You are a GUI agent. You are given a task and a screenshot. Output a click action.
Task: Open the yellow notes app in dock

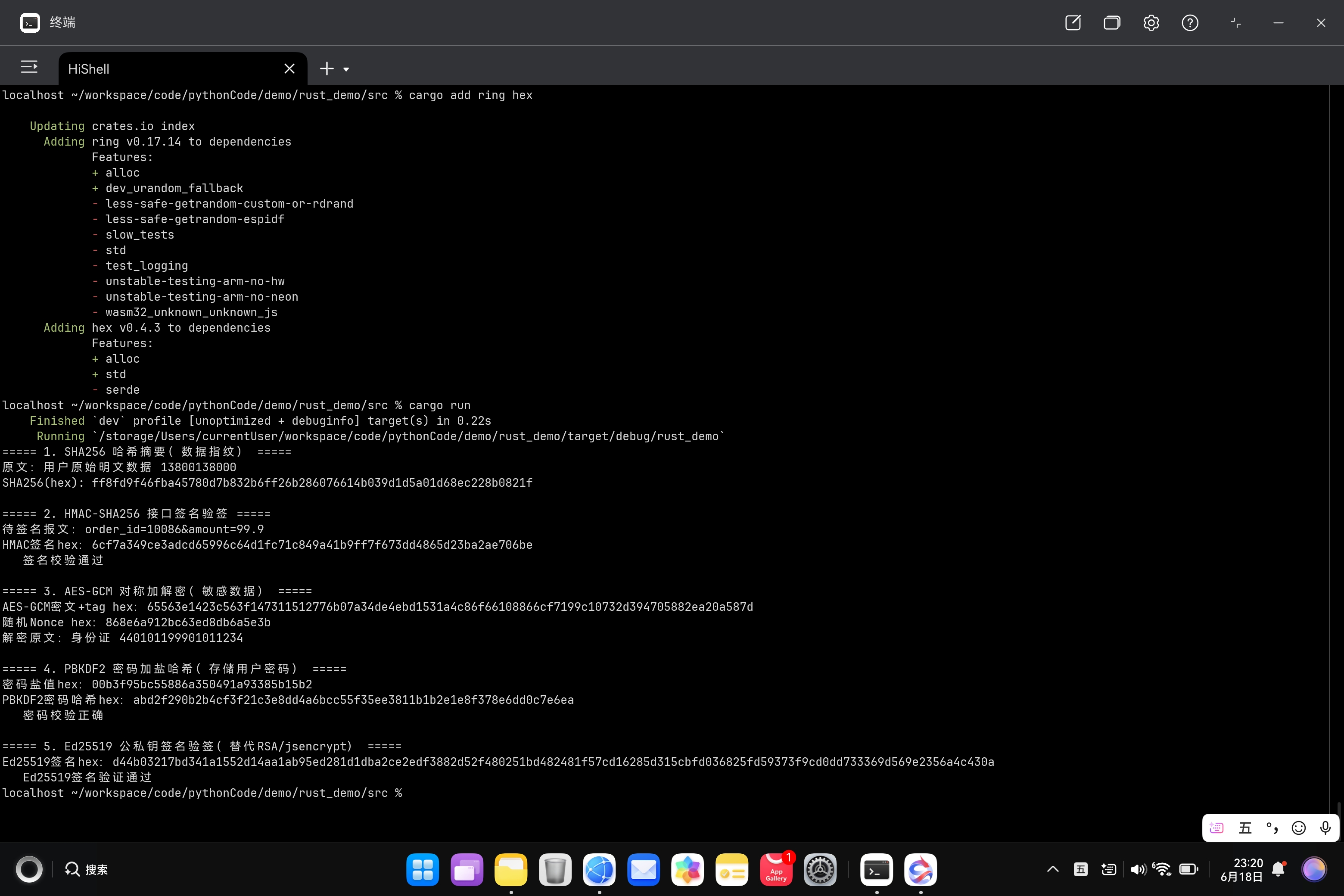[731, 869]
